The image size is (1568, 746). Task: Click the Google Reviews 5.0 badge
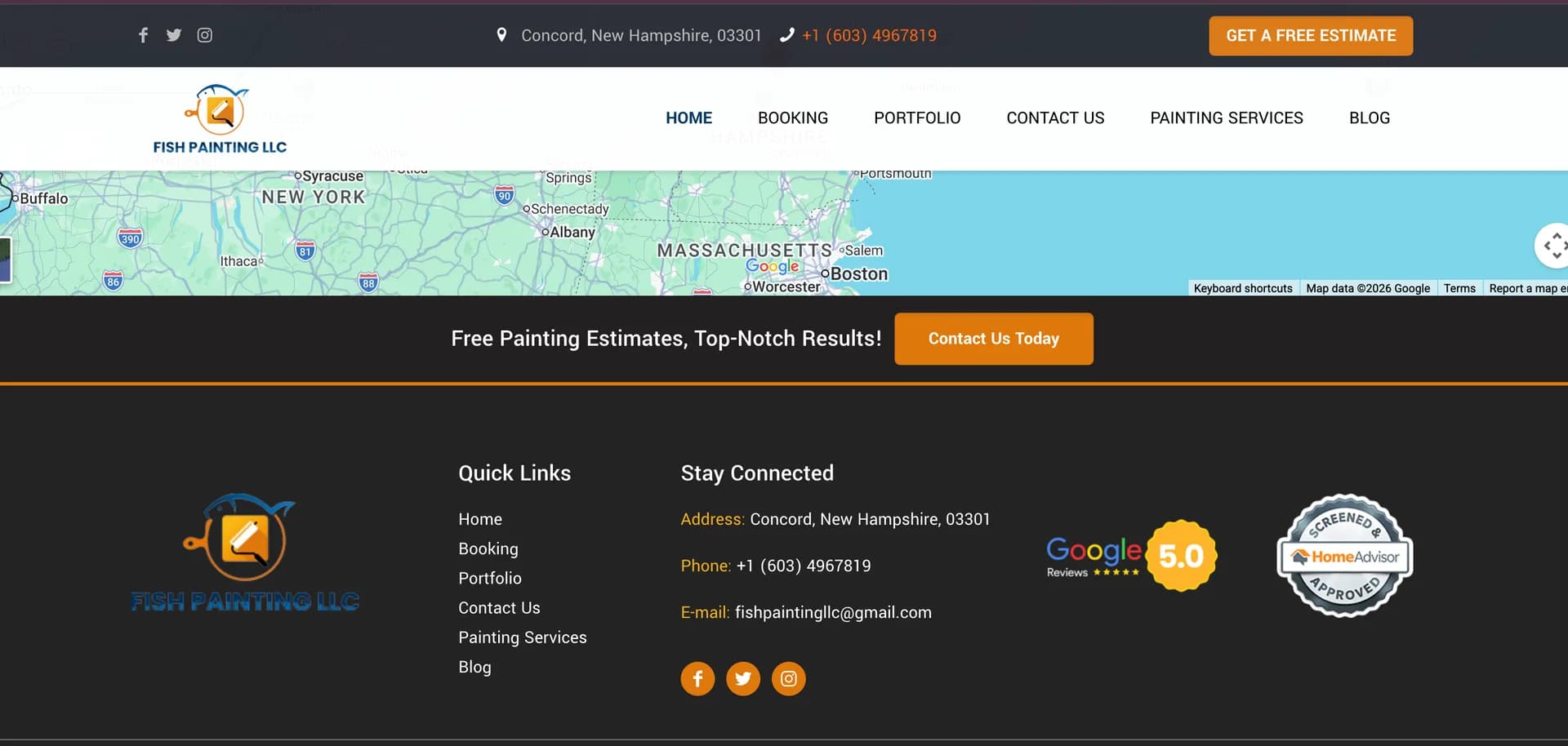(x=1132, y=556)
